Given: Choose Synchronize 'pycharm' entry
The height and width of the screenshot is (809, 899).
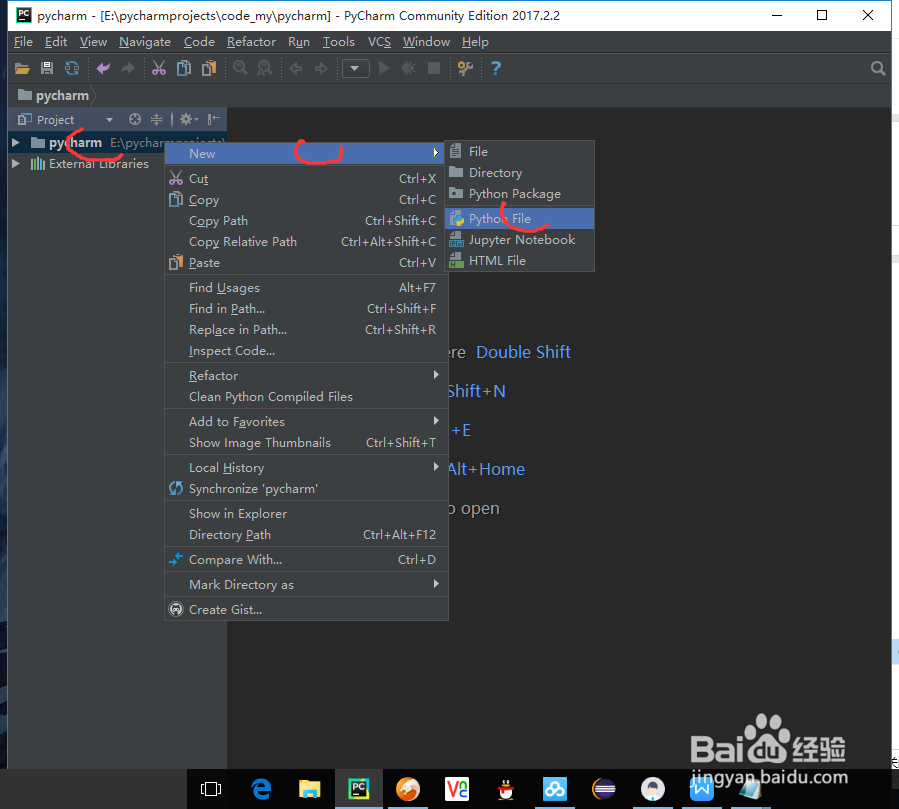Looking at the screenshot, I should point(306,488).
